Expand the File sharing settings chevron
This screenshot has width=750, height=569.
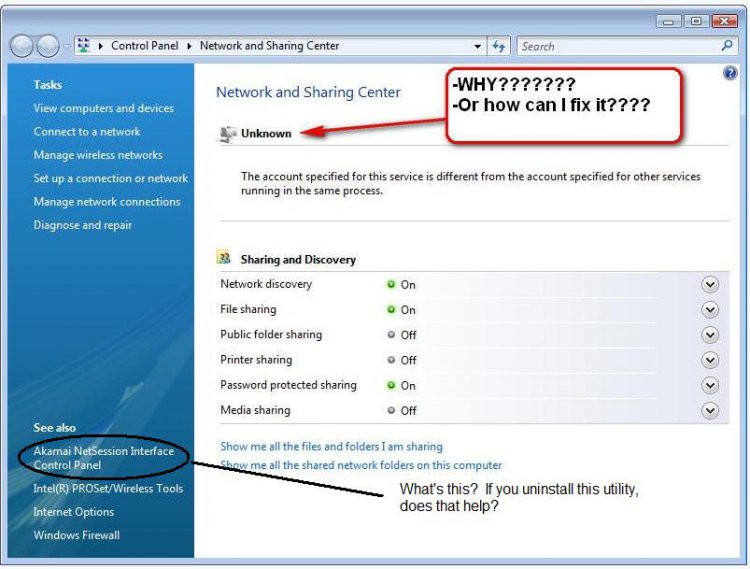(x=710, y=310)
